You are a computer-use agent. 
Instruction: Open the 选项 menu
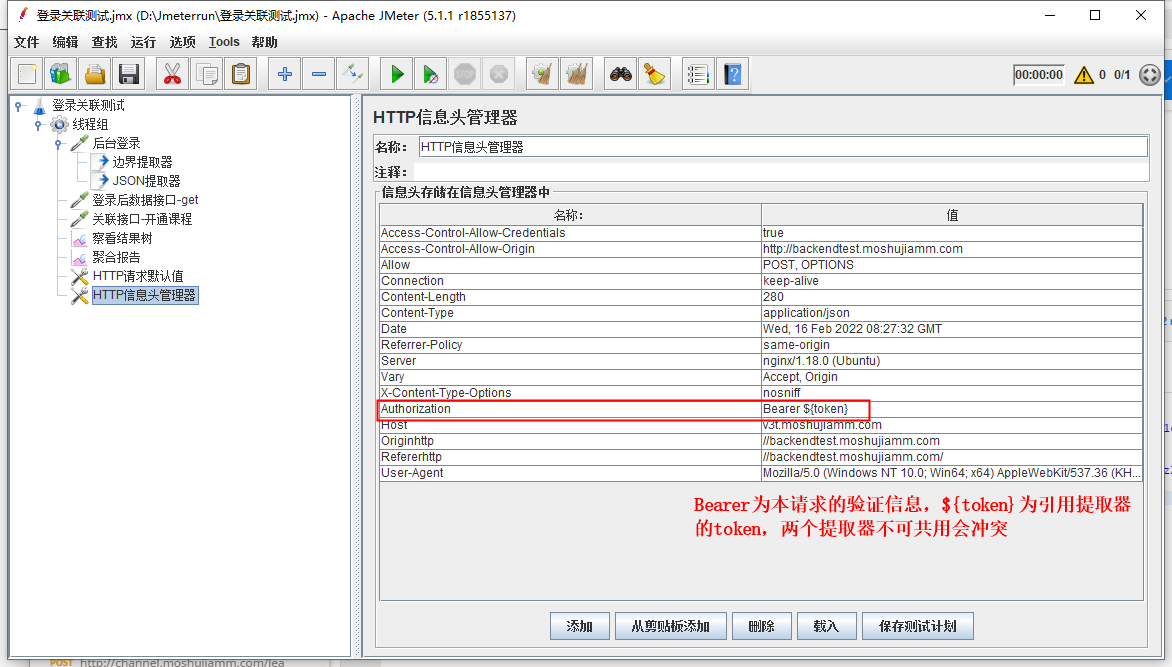tap(182, 42)
